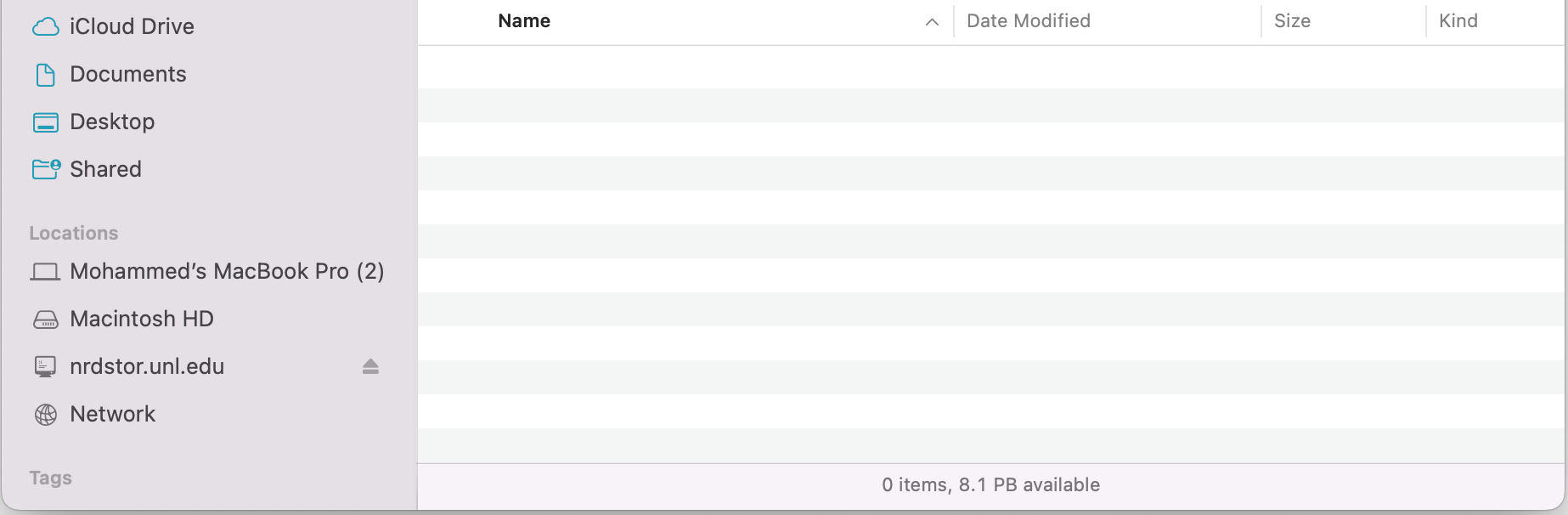Screen dimensions: 1568x515
Task: Click the Network globe icon
Action: click(x=46, y=415)
